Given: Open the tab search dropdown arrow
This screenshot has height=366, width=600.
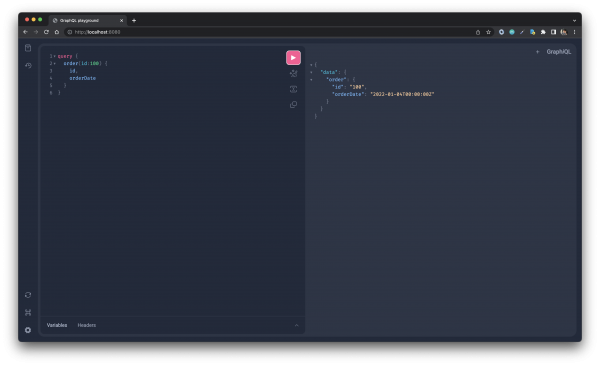Looking at the screenshot, I should (574, 21).
